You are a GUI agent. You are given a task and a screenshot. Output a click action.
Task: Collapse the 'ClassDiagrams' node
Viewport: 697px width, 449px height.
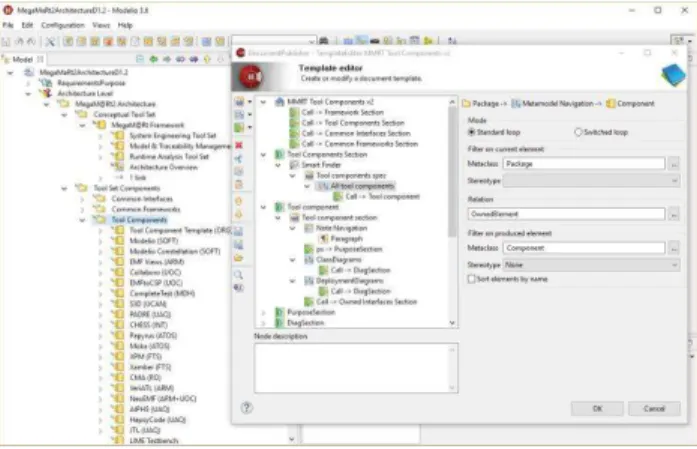(x=293, y=260)
